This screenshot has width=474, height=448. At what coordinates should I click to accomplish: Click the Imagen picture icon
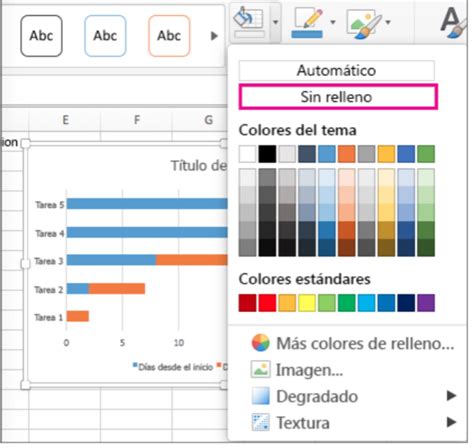tap(260, 369)
